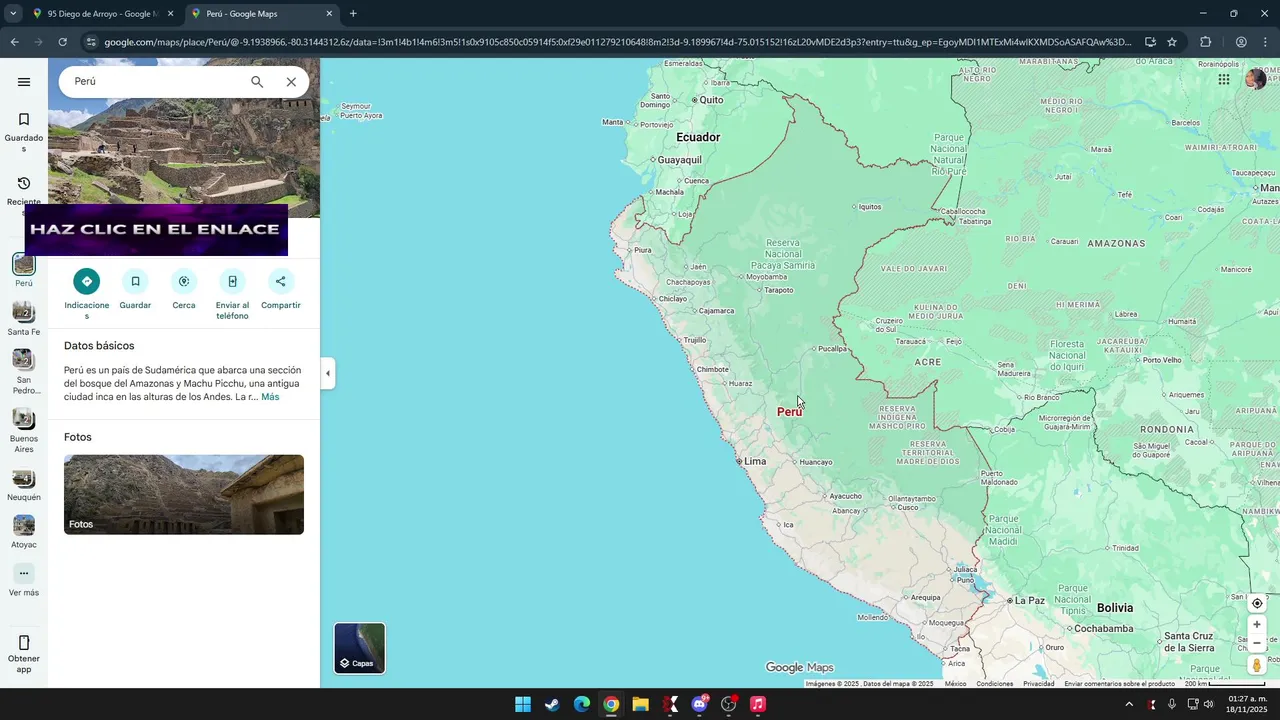Viewport: 1280px width, 720px height.
Task: Click the Cusco city label on map
Action: click(x=907, y=507)
